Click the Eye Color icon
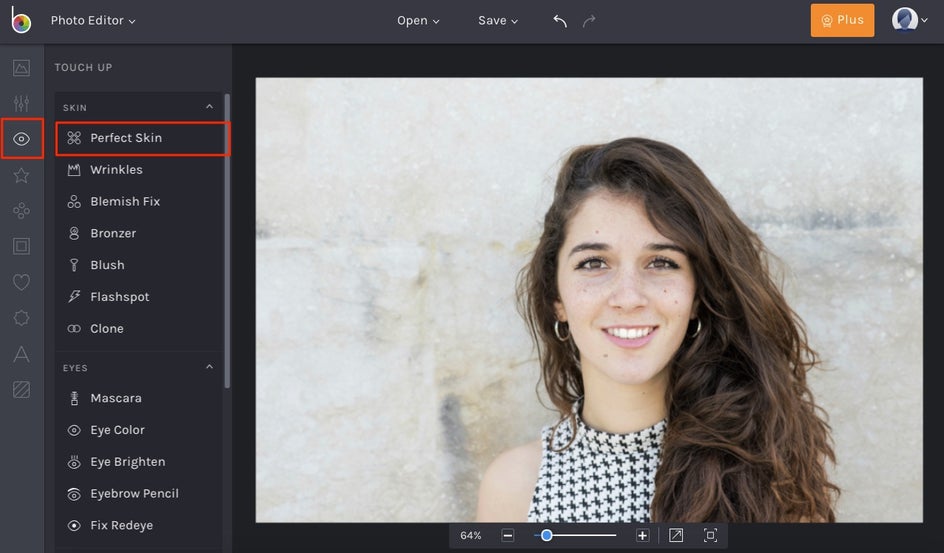Image resolution: width=944 pixels, height=553 pixels. click(x=74, y=430)
